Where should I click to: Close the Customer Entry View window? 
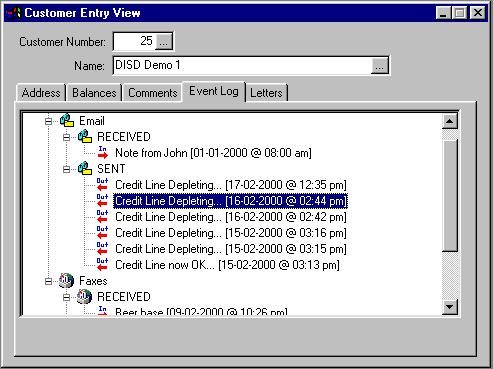pyautogui.click(x=478, y=13)
